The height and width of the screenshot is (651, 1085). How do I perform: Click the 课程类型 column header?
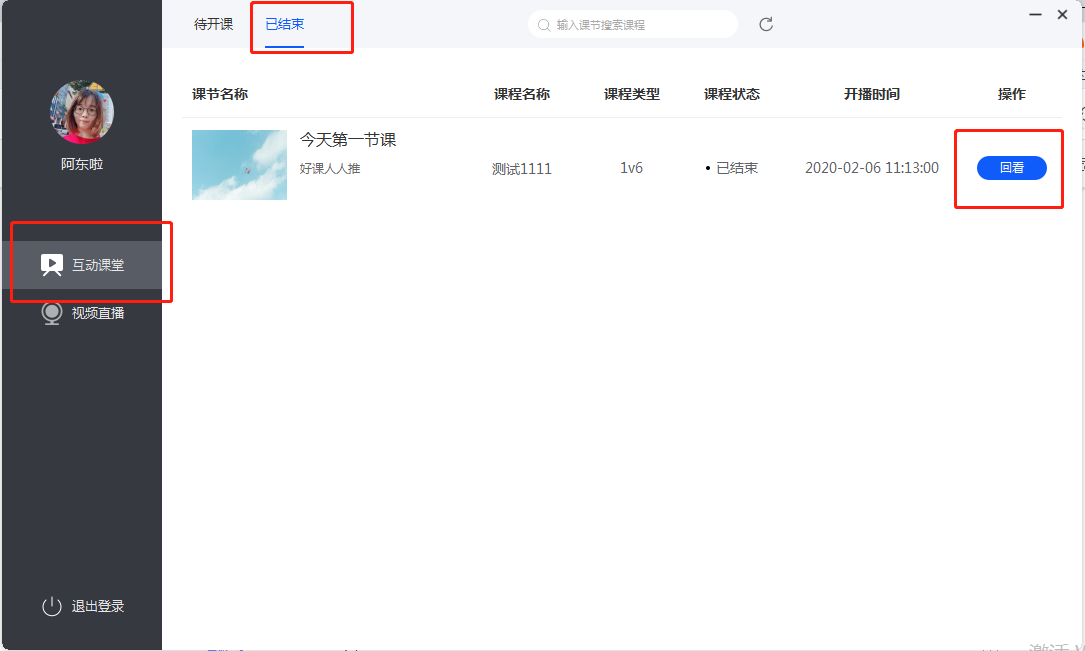pyautogui.click(x=632, y=94)
